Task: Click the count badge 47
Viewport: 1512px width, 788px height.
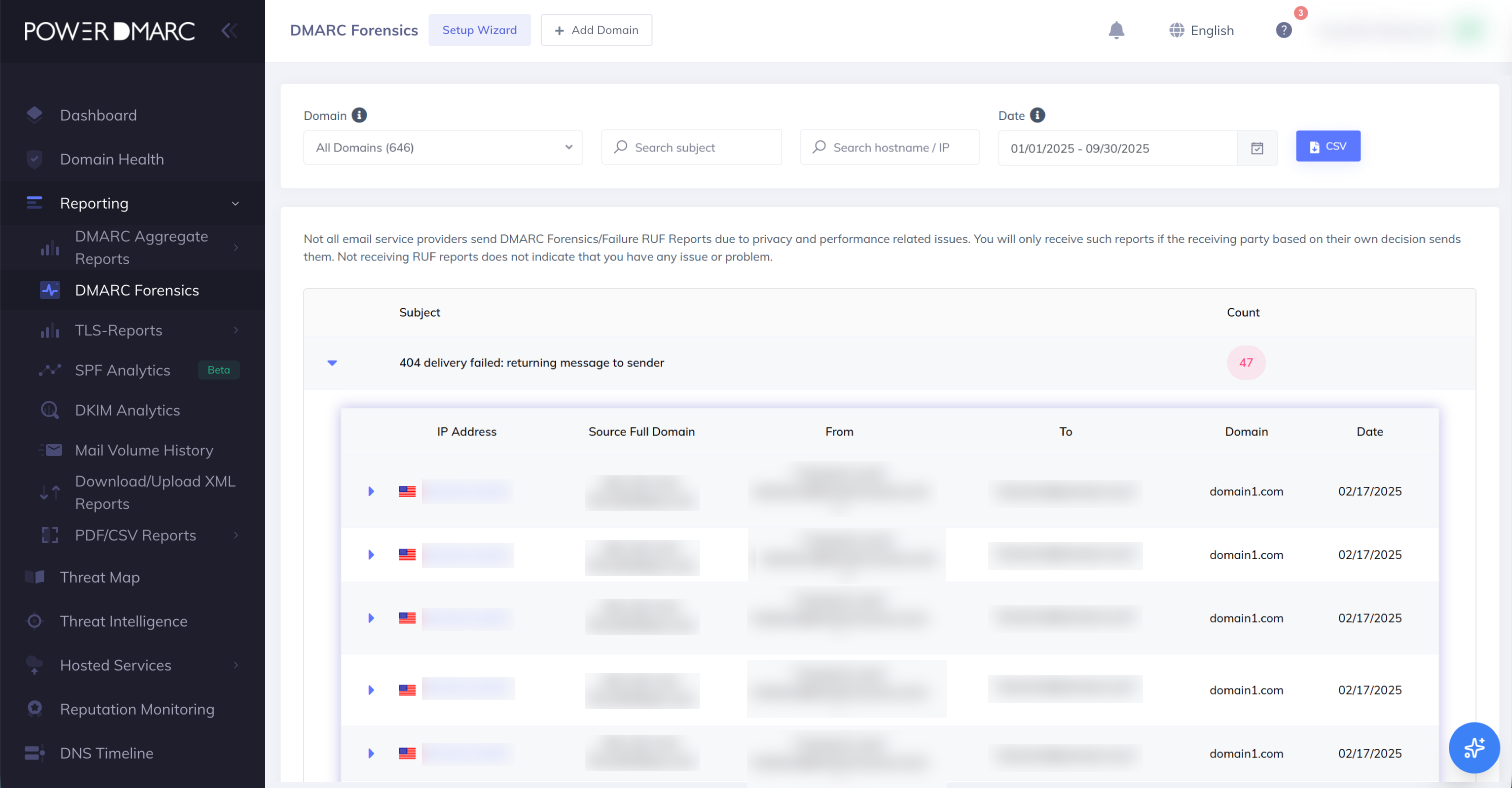Action: (x=1246, y=363)
